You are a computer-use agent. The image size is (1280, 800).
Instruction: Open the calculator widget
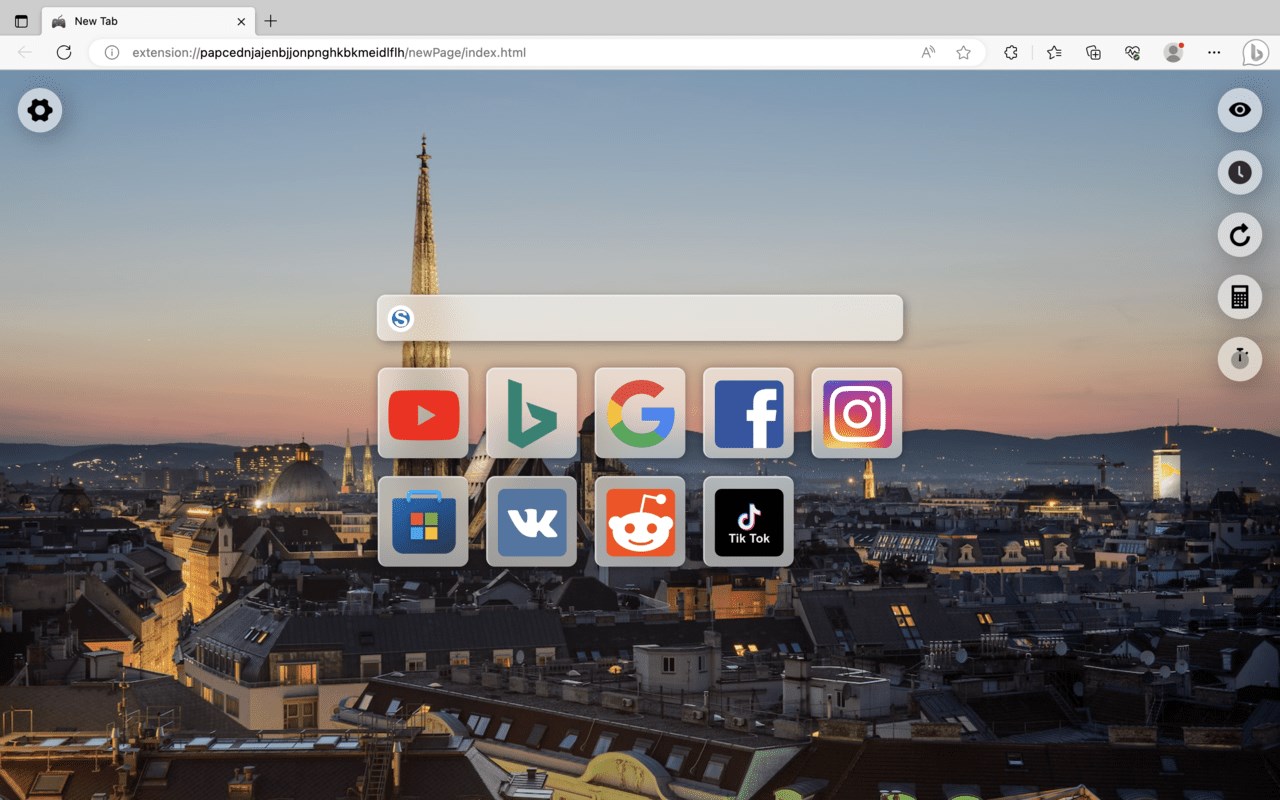[x=1240, y=297]
